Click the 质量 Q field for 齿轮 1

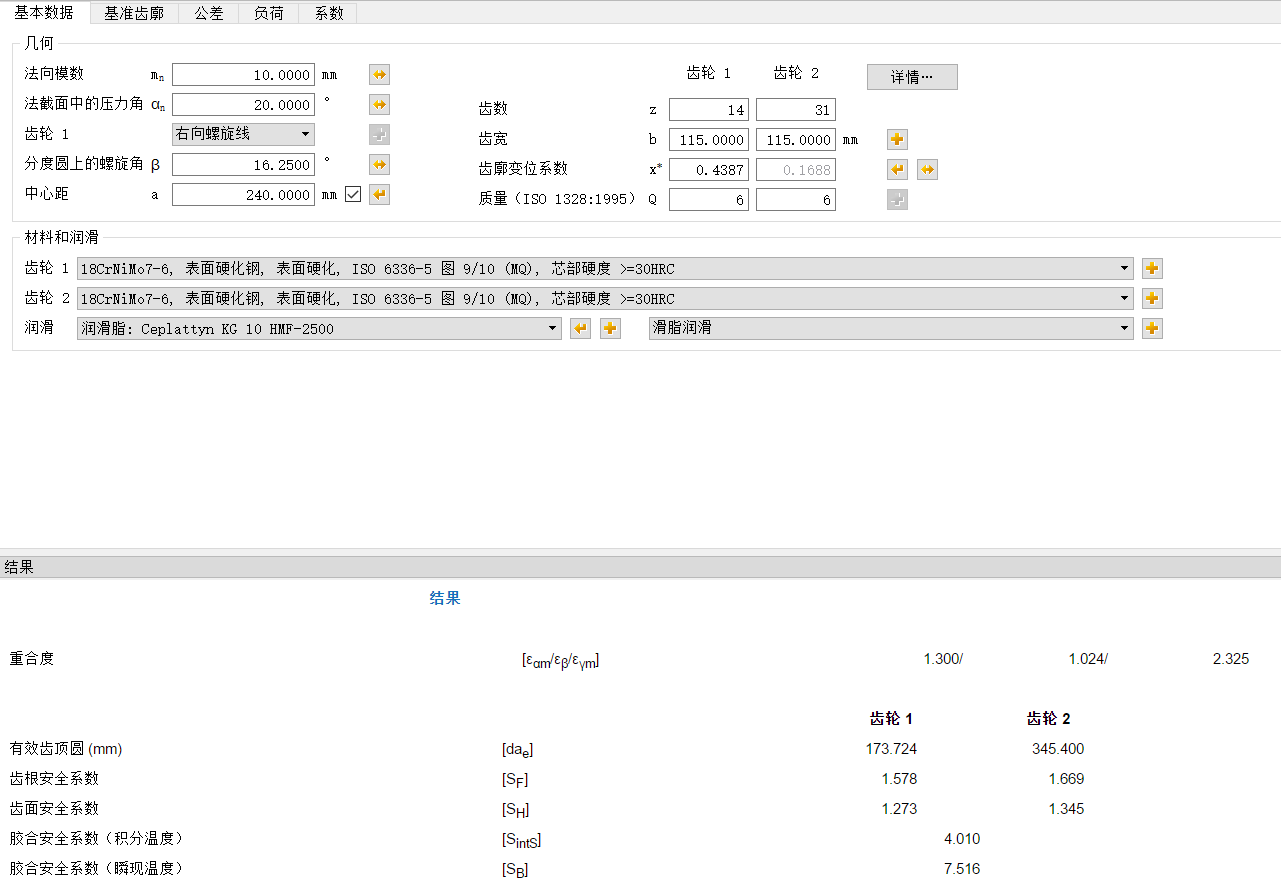[x=709, y=200]
